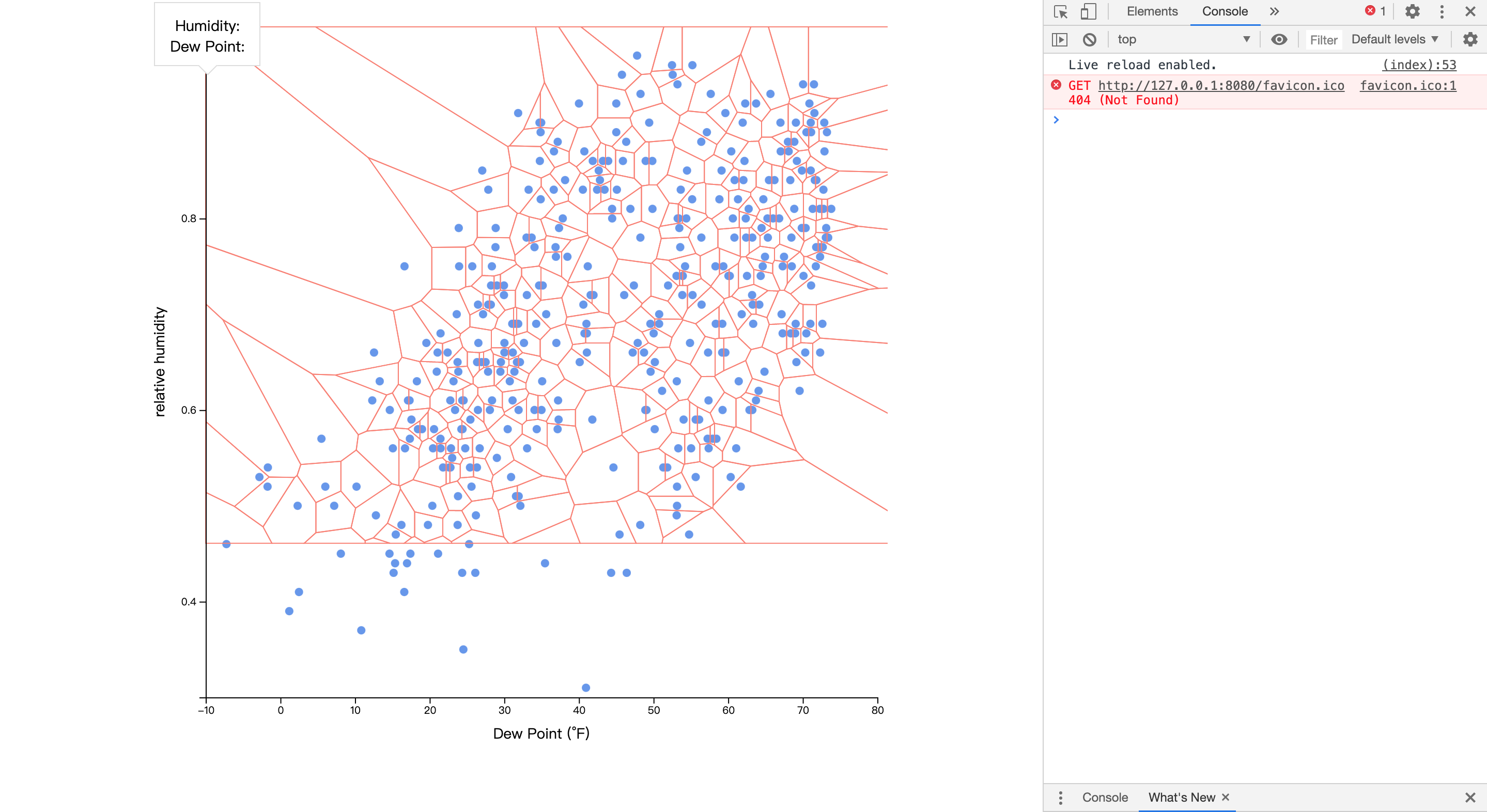Close the DevTools panel
Image resolution: width=1487 pixels, height=812 pixels.
[1470, 11]
